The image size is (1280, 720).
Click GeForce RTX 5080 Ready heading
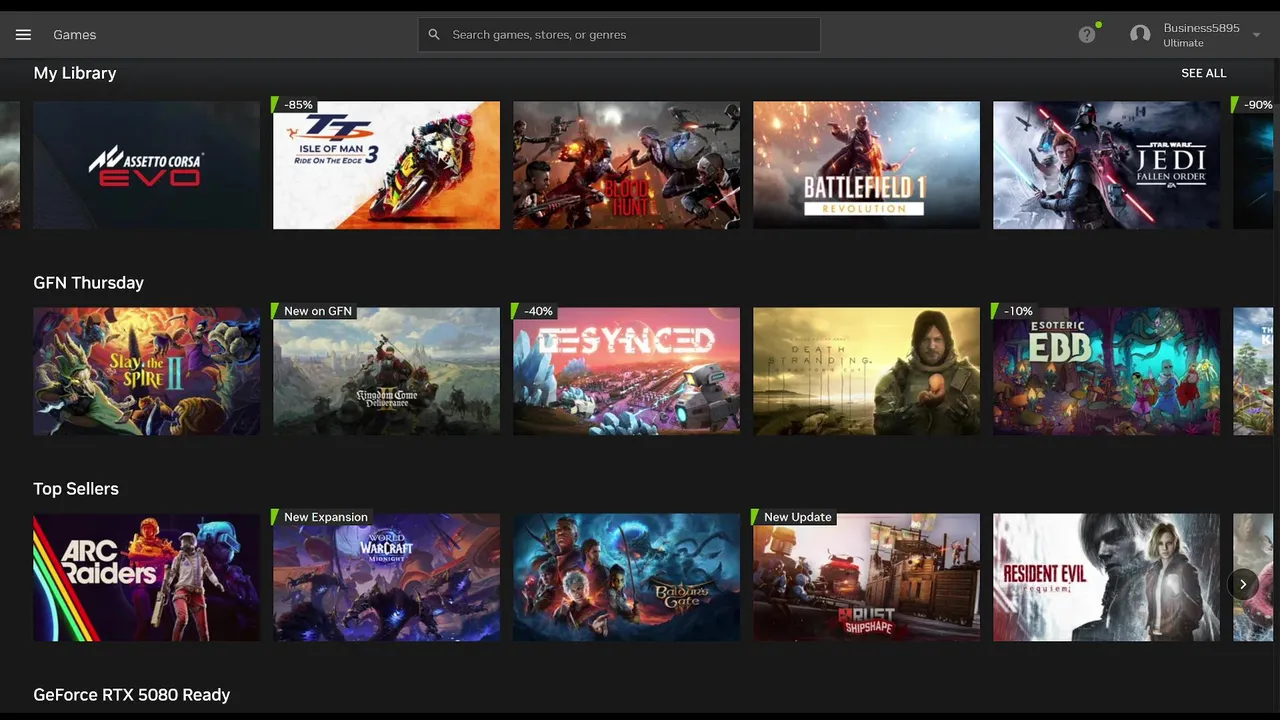click(132, 695)
